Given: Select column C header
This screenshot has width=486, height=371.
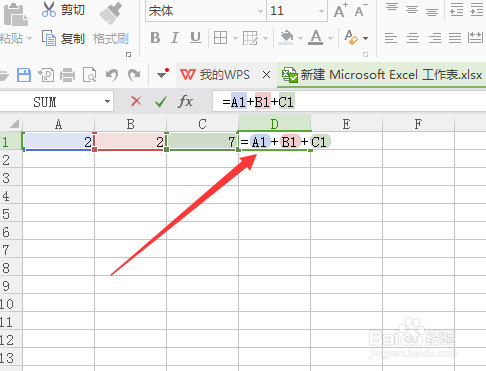Looking at the screenshot, I should point(202,124).
